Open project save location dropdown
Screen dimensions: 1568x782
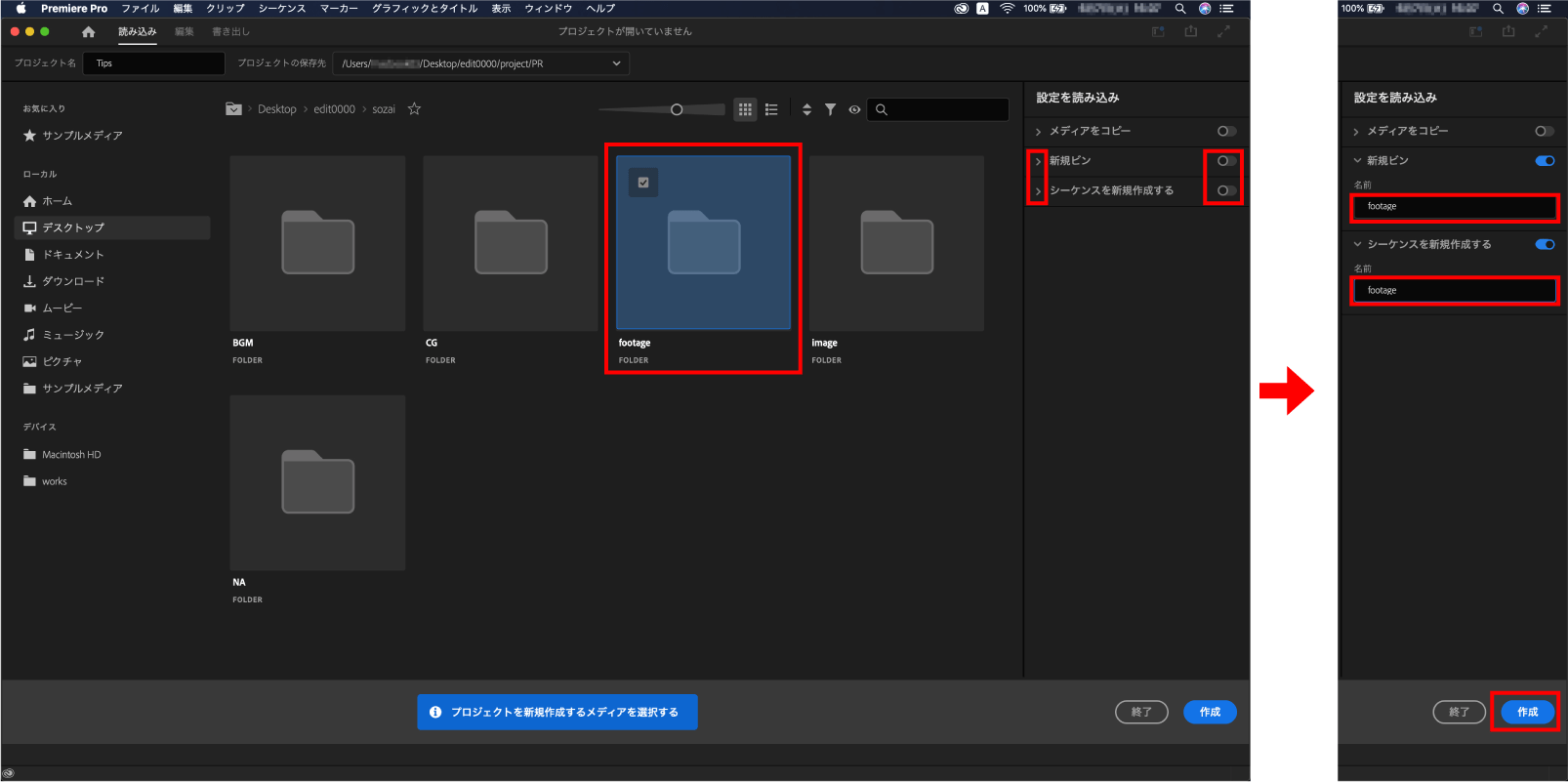(480, 63)
